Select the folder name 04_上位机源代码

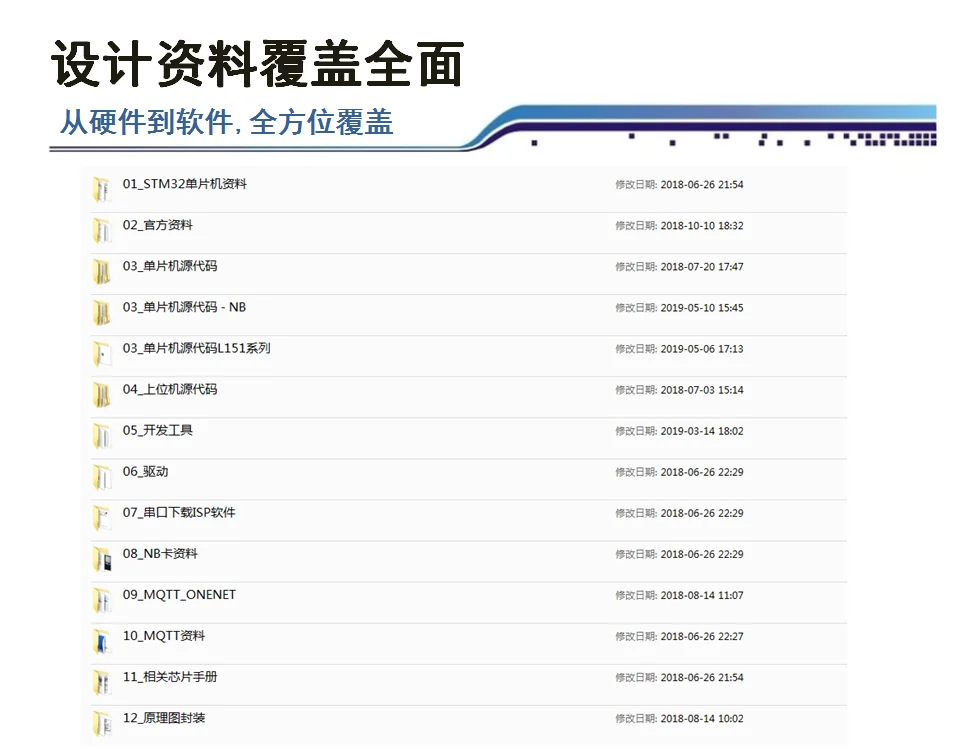coord(170,389)
